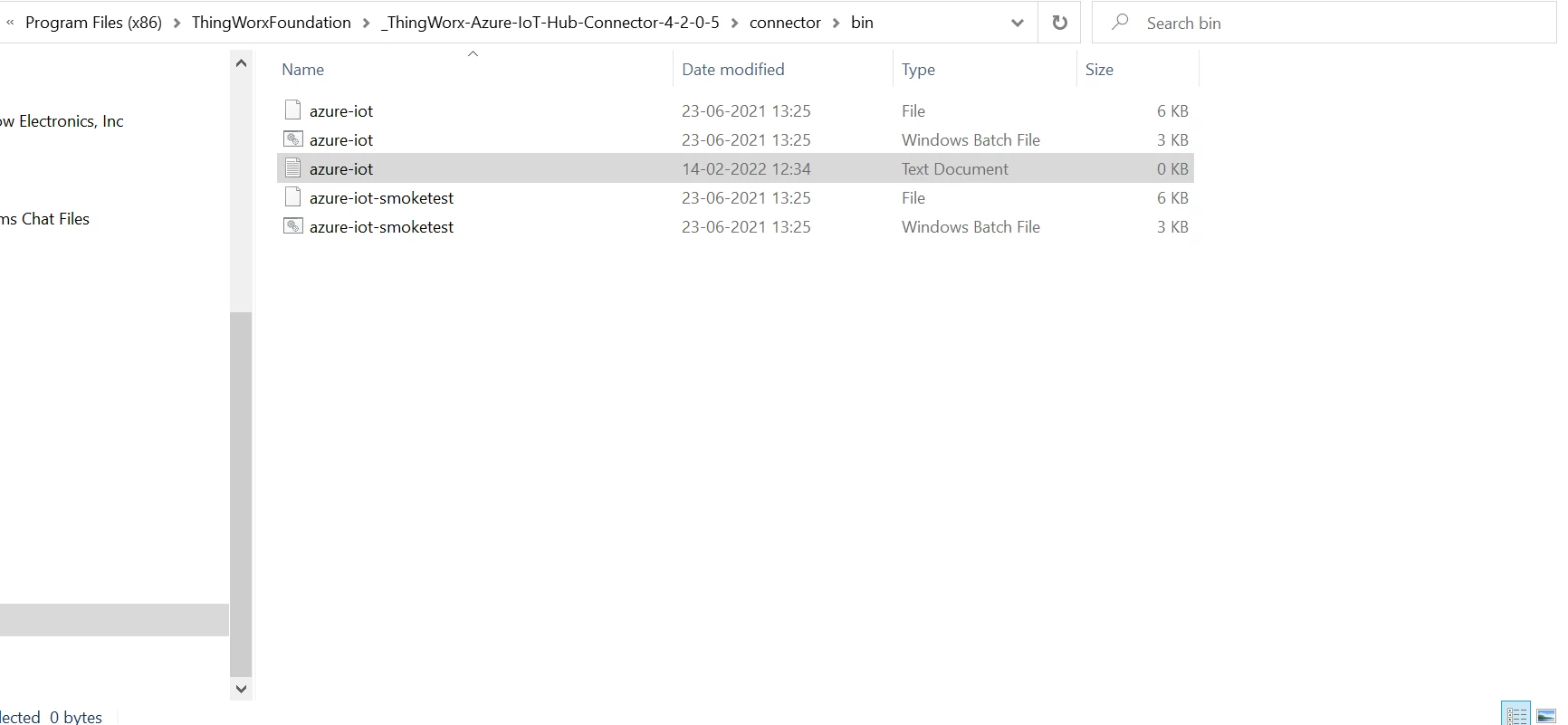
Task: Select azure-iot-smoketest File name, 6 KB
Action: tap(381, 197)
